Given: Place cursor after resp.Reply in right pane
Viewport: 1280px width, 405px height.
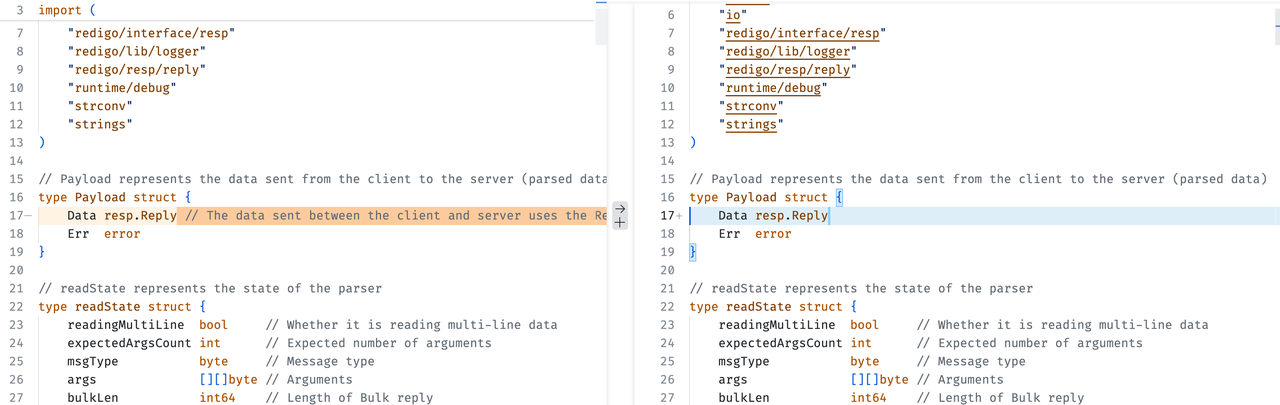Looking at the screenshot, I should [x=829, y=216].
